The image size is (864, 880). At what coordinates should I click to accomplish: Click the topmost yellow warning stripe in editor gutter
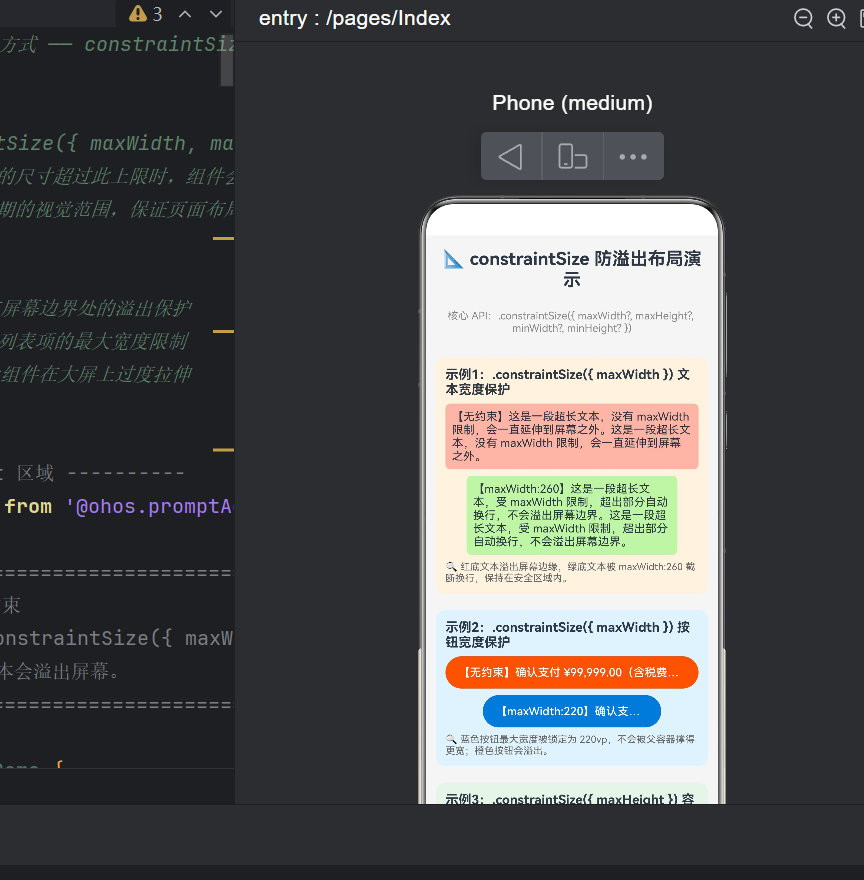coord(223,239)
